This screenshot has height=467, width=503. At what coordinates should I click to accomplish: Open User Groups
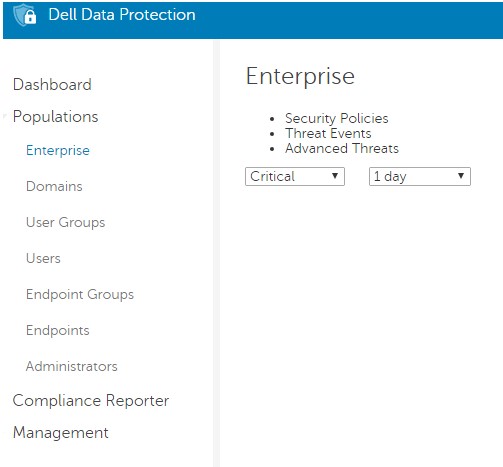click(66, 223)
